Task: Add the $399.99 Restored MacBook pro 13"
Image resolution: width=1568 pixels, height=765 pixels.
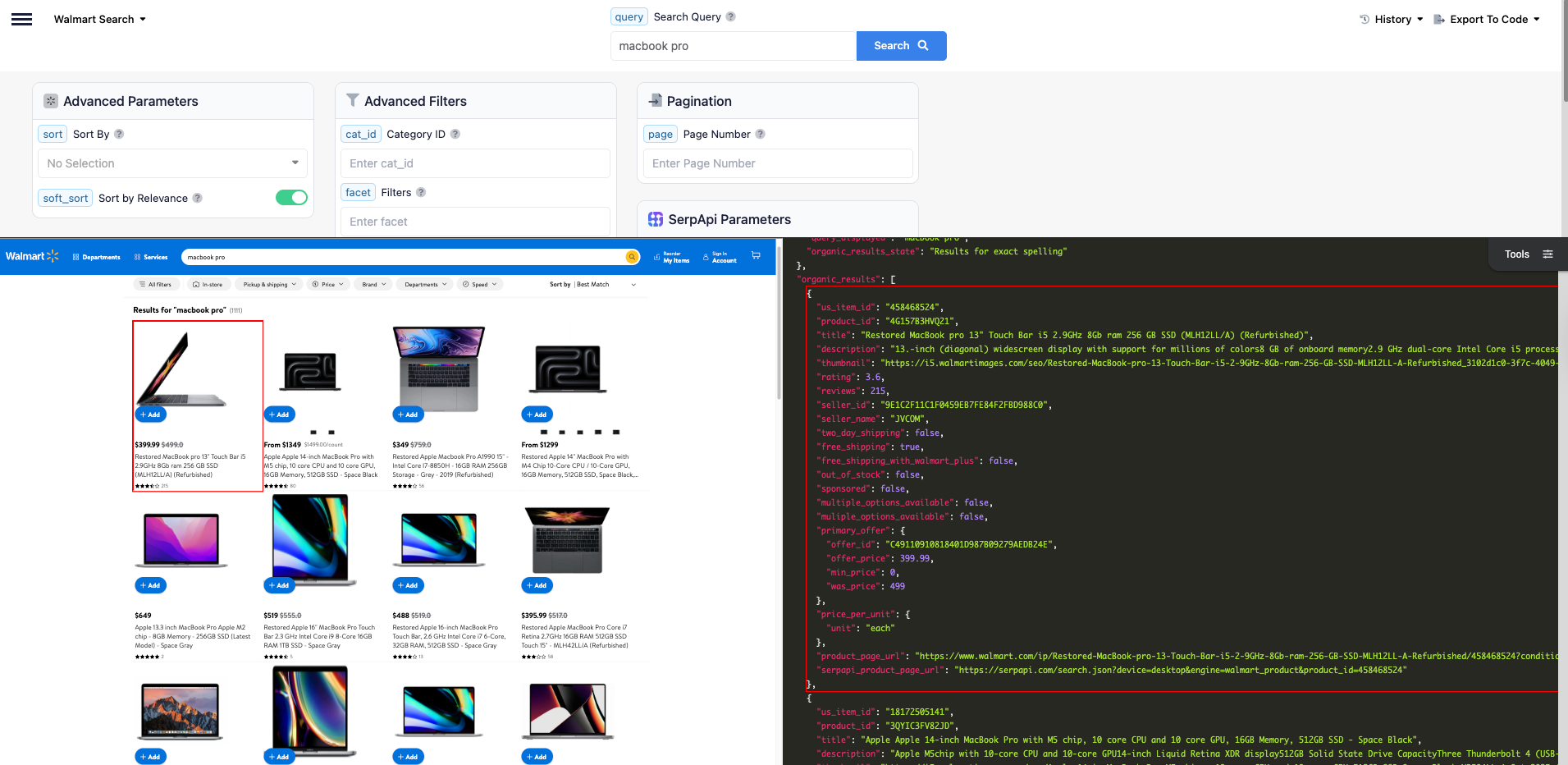Action: 151,415
